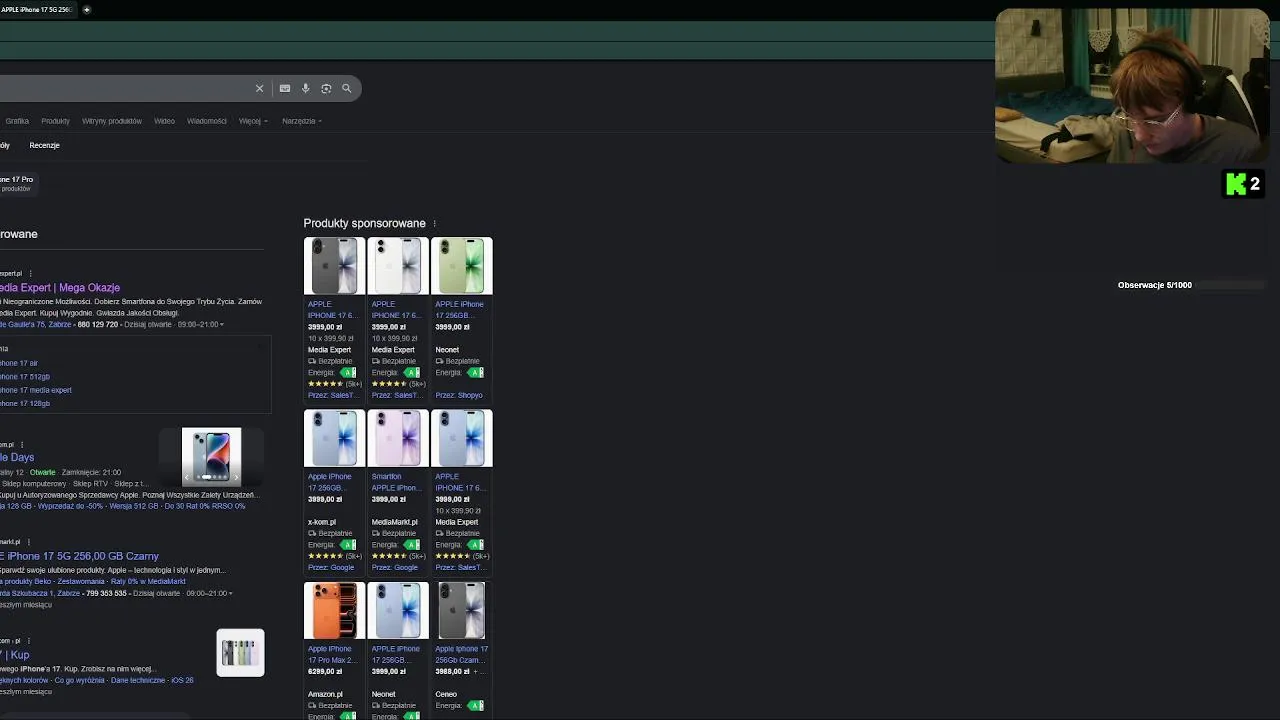The image size is (1280, 720).
Task: Open the black iPhone Ceneo product image
Action: 462,610
